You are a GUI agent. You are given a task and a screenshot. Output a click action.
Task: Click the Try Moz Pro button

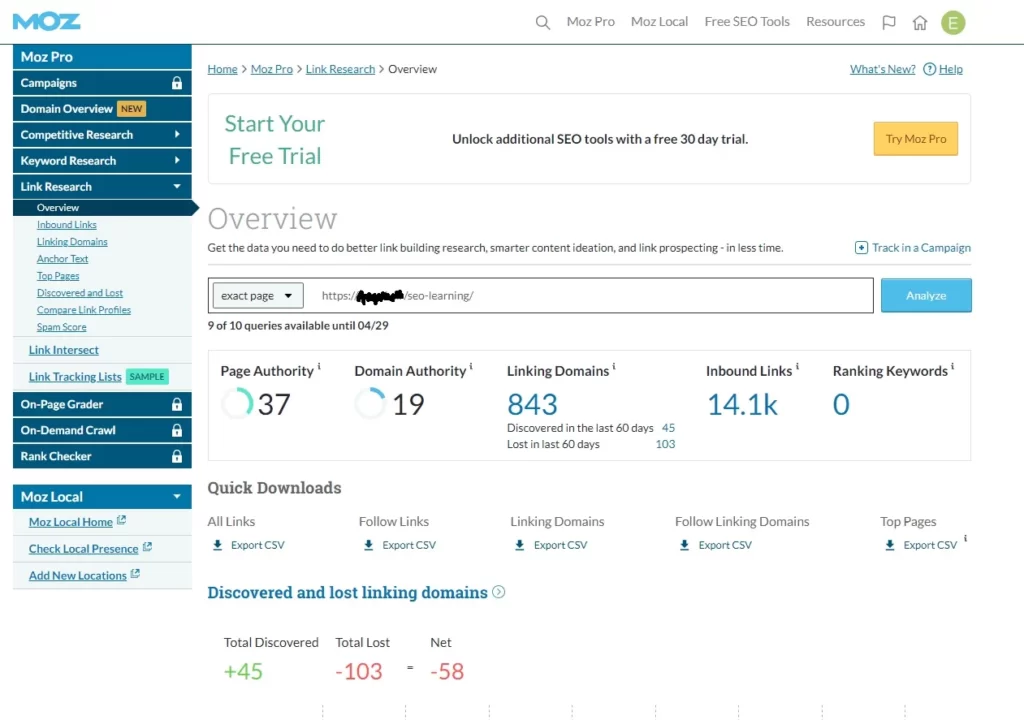[916, 139]
